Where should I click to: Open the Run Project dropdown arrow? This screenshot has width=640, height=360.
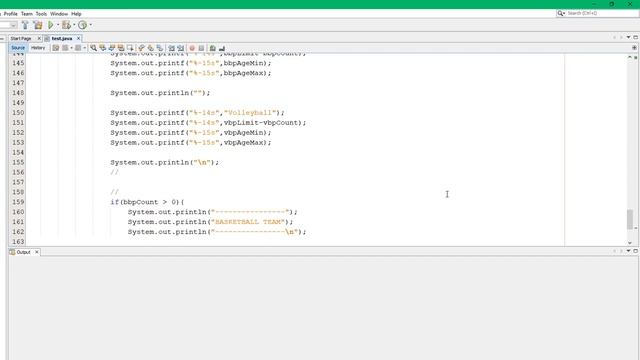[x=58, y=25]
